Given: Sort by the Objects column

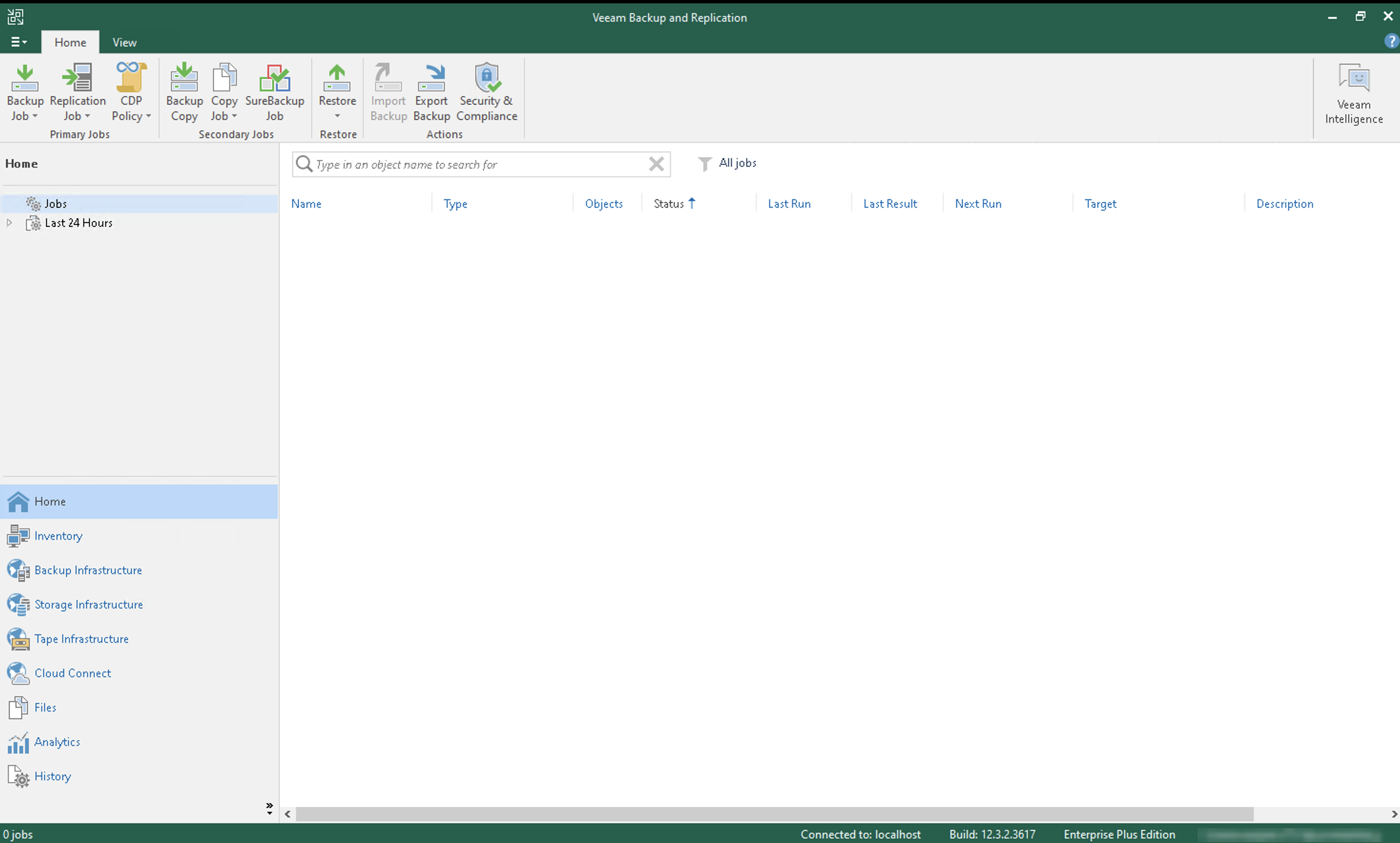Looking at the screenshot, I should click(x=604, y=203).
